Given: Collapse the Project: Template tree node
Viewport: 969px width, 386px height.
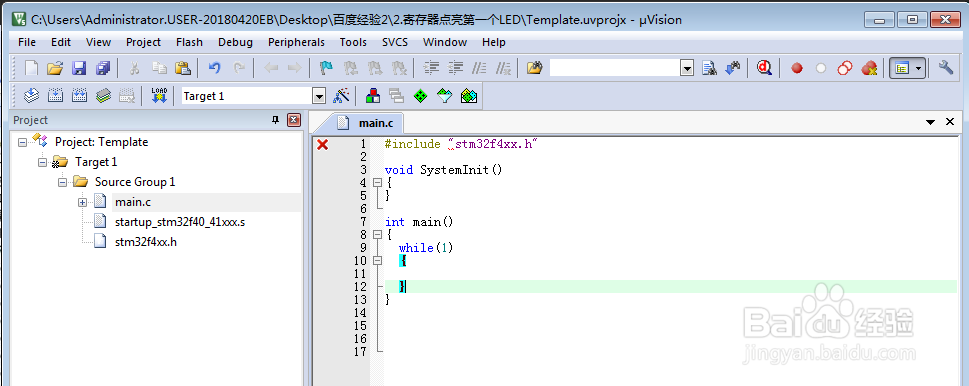Looking at the screenshot, I should click(23, 142).
